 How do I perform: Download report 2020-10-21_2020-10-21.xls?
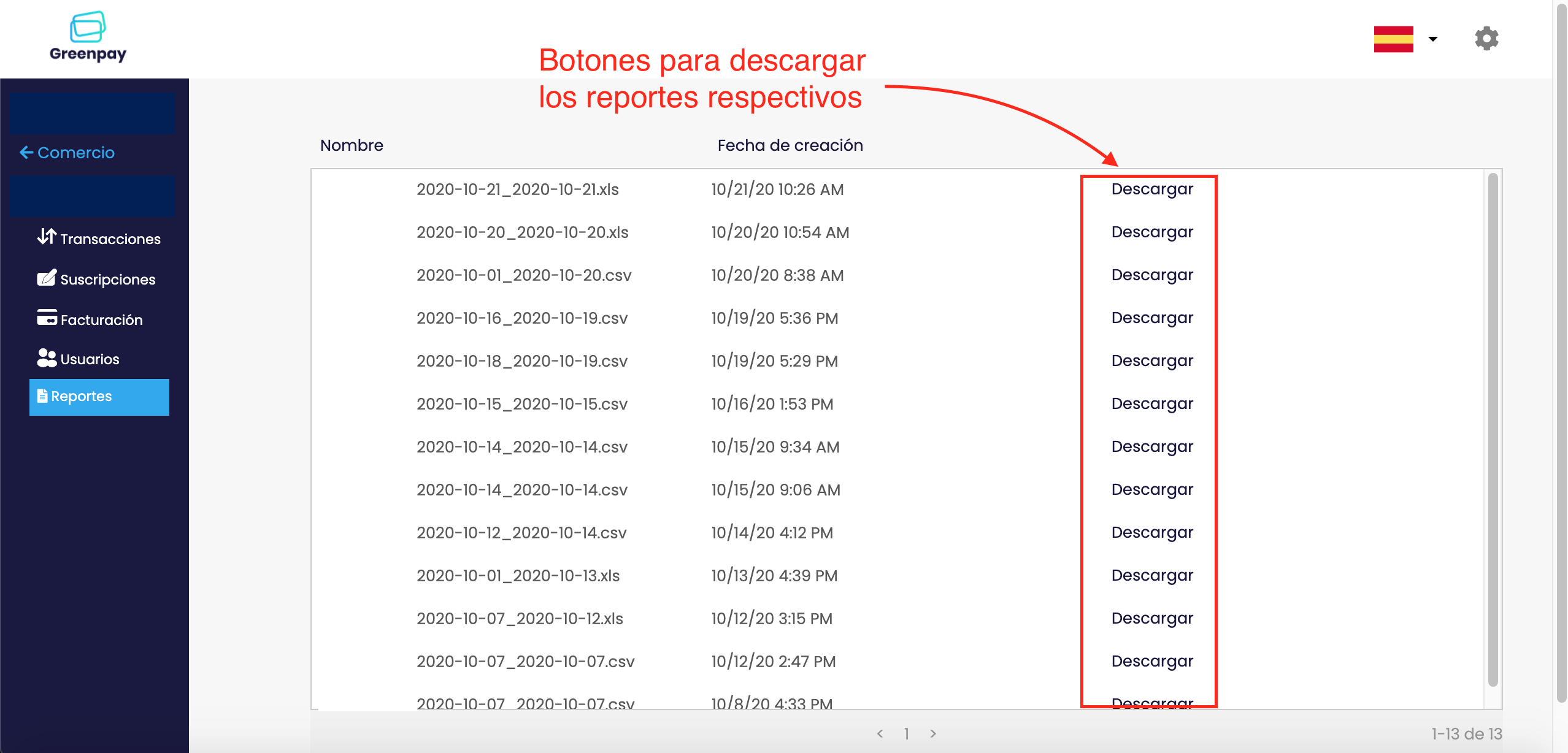point(1151,189)
